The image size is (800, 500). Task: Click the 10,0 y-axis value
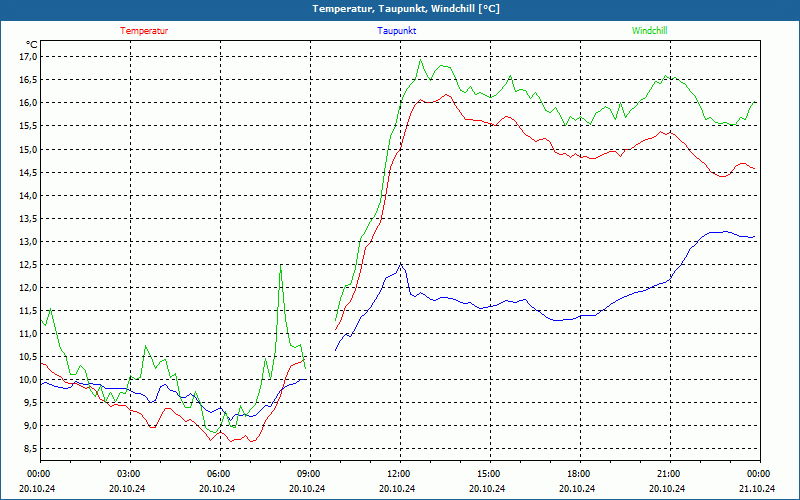(x=29, y=379)
